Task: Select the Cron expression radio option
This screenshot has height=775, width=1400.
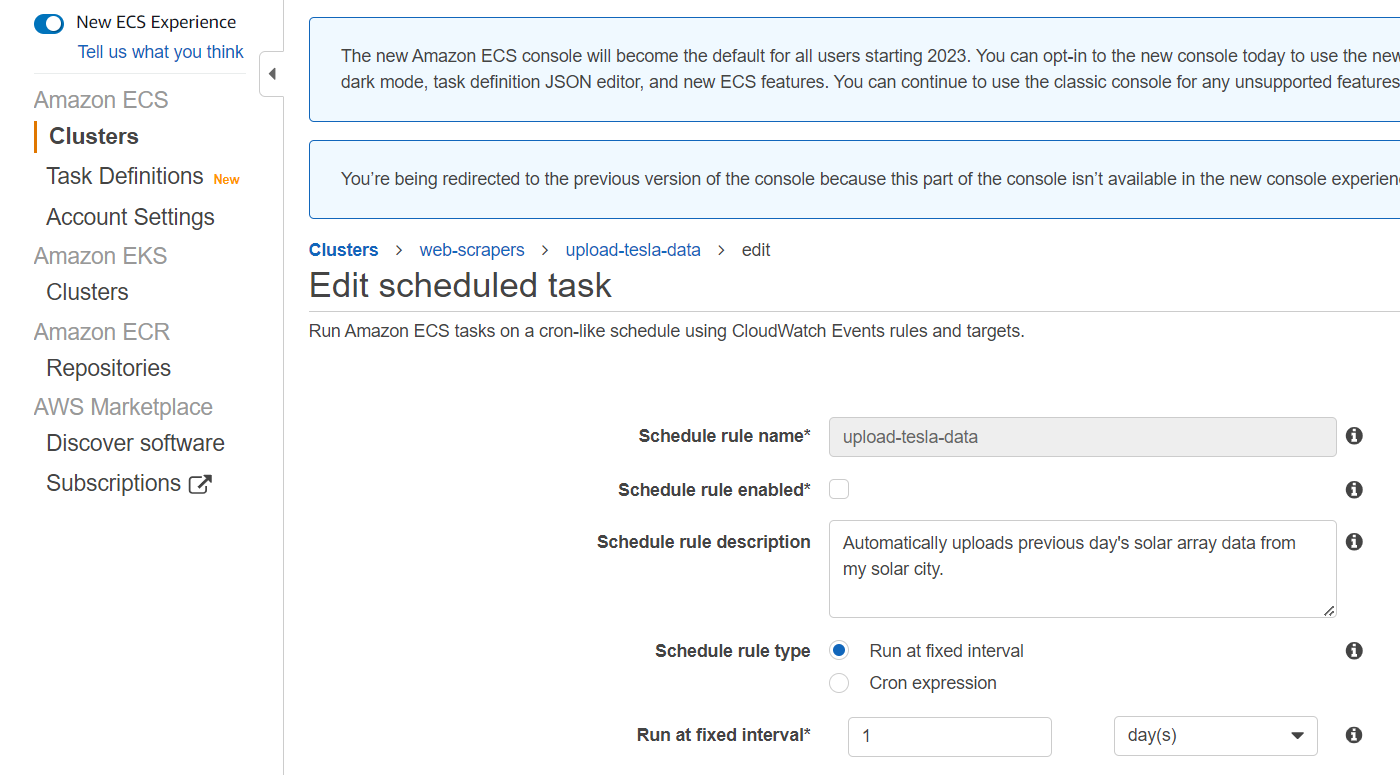Action: 839,683
